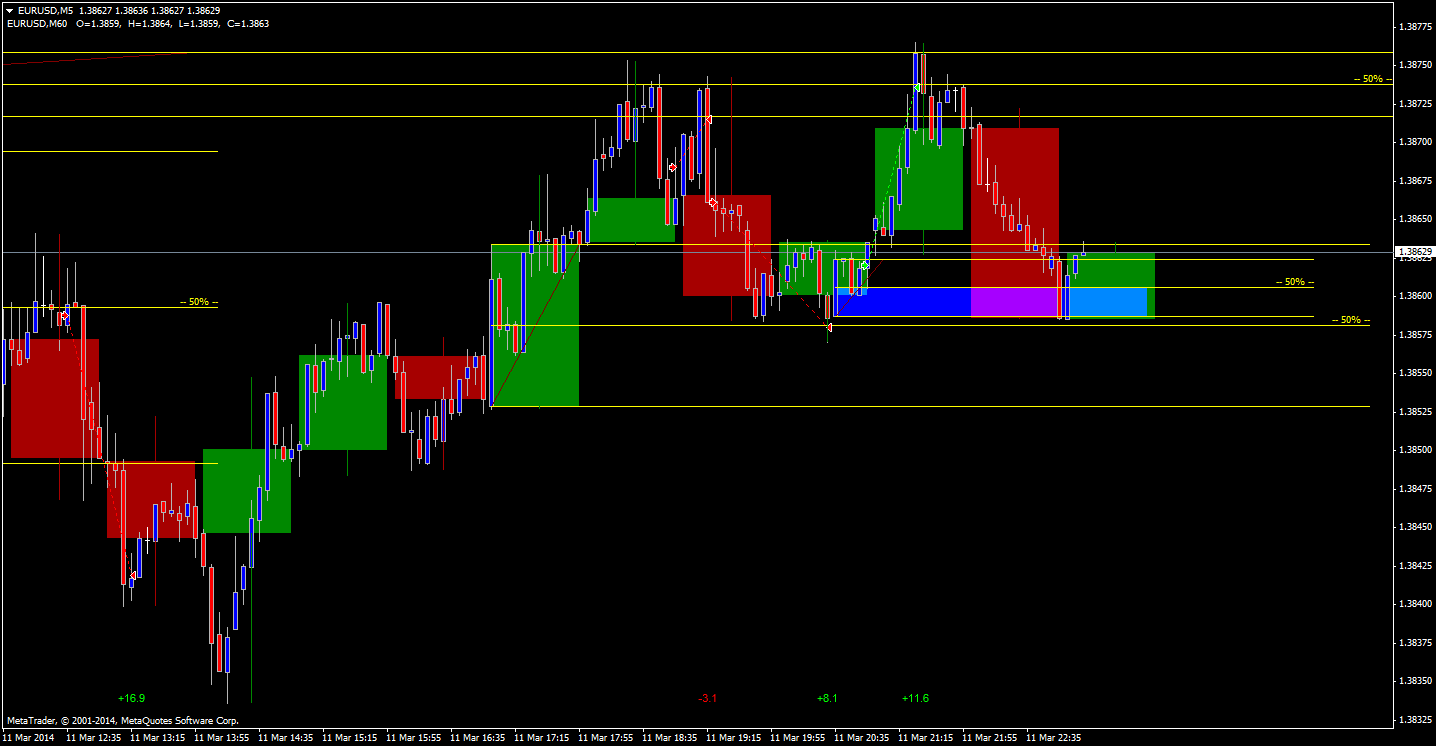The height and width of the screenshot is (746, 1436).
Task: Click the 11 Mar 21:55 time label
Action: pyautogui.click(x=989, y=738)
